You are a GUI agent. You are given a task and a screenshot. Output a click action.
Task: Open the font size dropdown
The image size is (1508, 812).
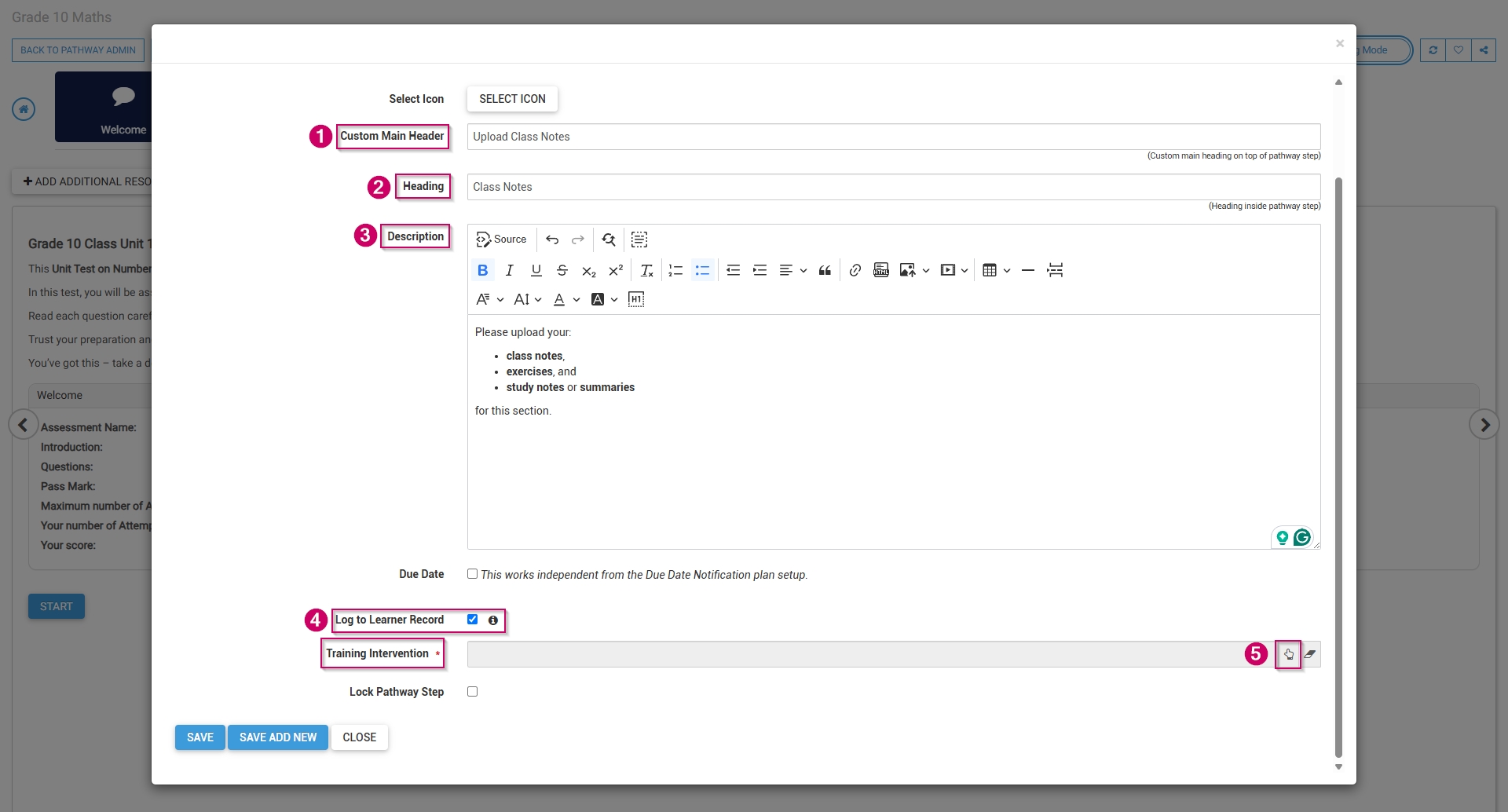pyautogui.click(x=528, y=299)
